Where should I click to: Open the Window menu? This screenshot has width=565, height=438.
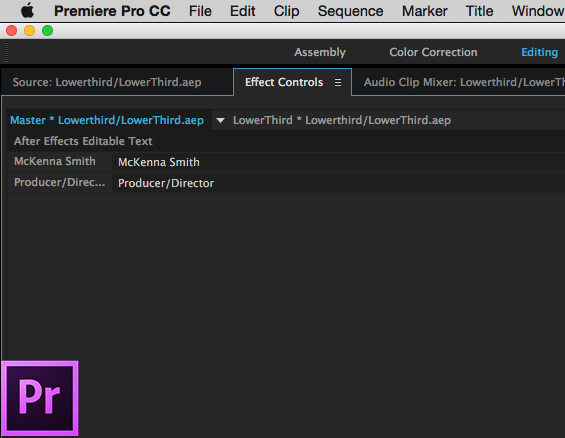pos(538,11)
